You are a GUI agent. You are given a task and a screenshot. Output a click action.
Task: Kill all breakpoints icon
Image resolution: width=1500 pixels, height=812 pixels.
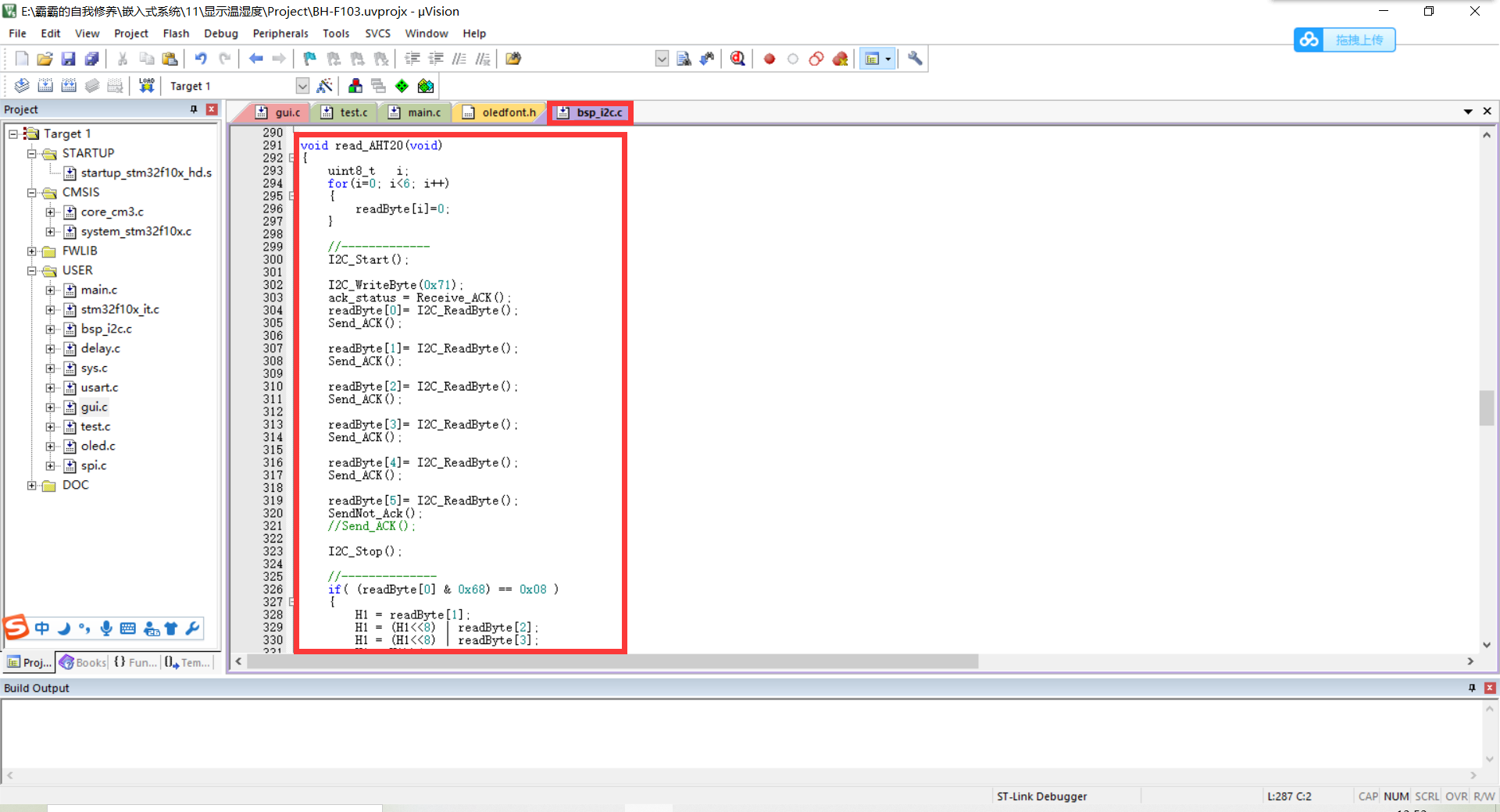[x=841, y=59]
